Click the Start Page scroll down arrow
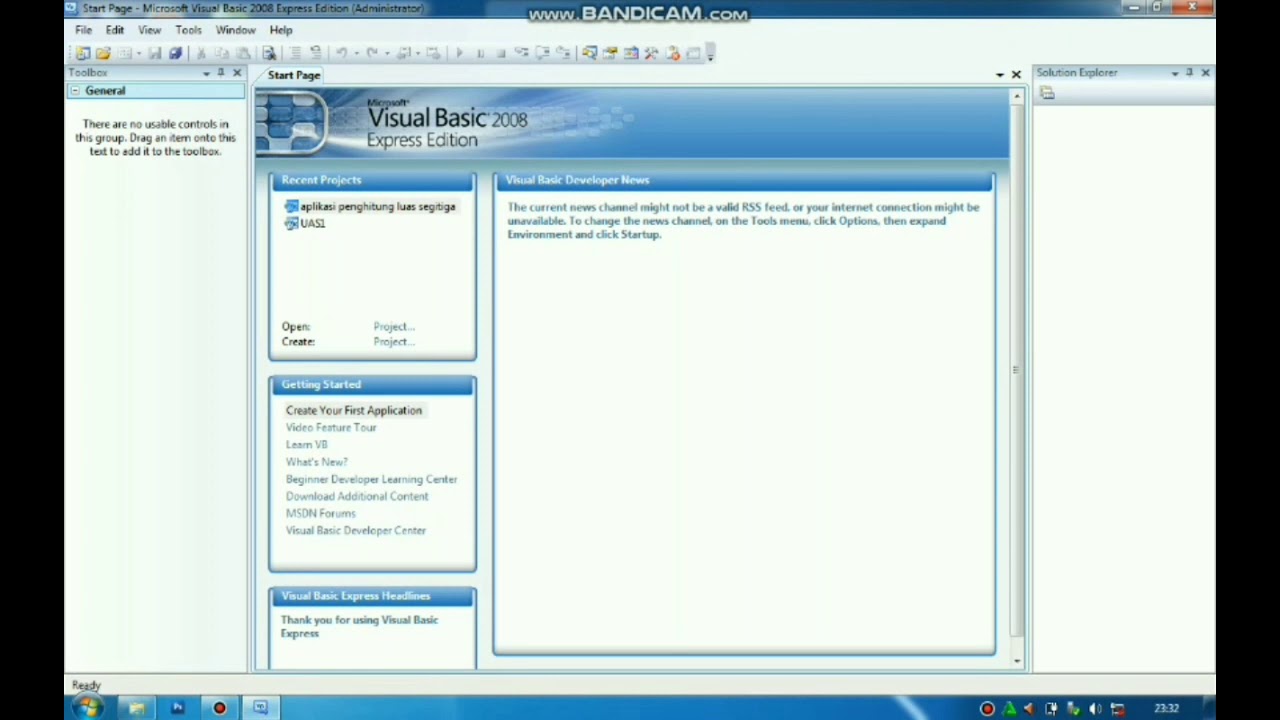This screenshot has height=720, width=1280. [1017, 660]
